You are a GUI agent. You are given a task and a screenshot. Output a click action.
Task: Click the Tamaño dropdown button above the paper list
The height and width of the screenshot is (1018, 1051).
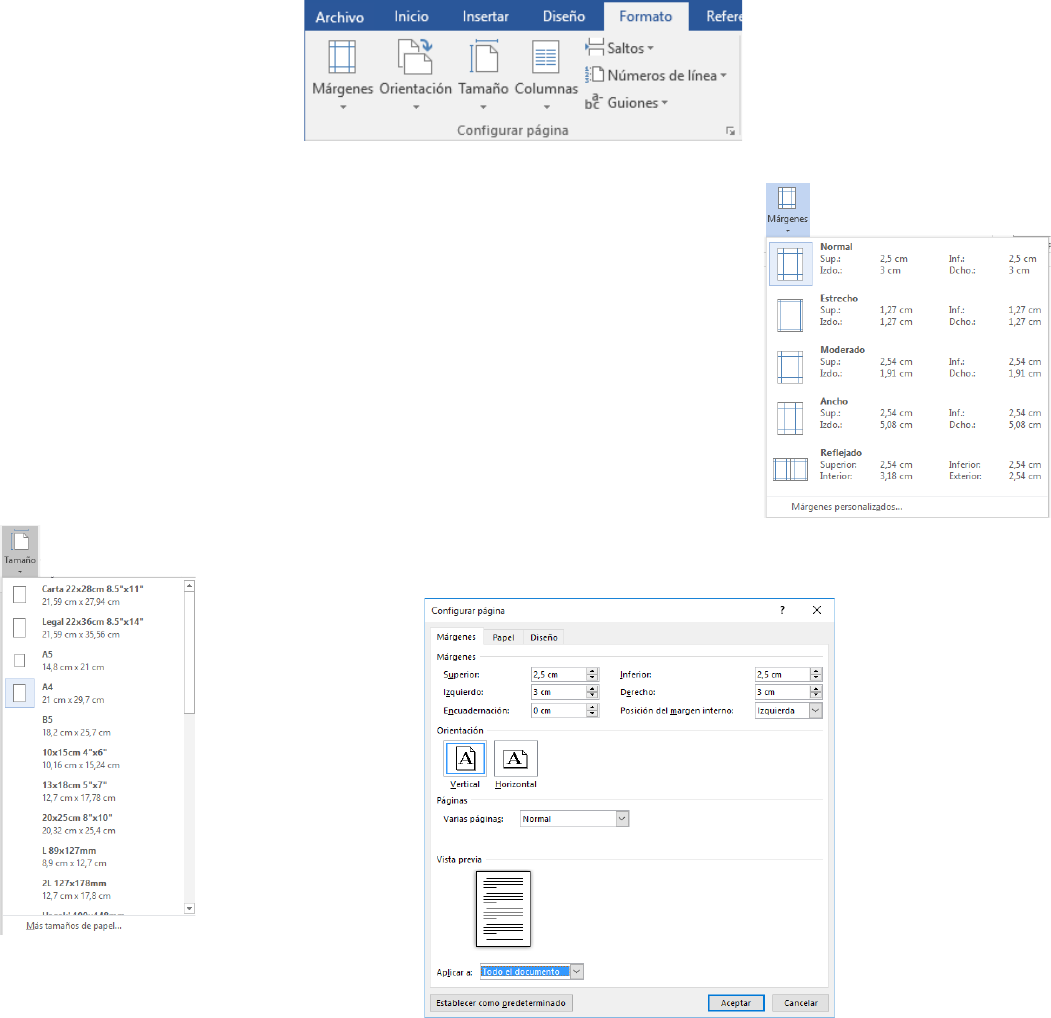20,552
